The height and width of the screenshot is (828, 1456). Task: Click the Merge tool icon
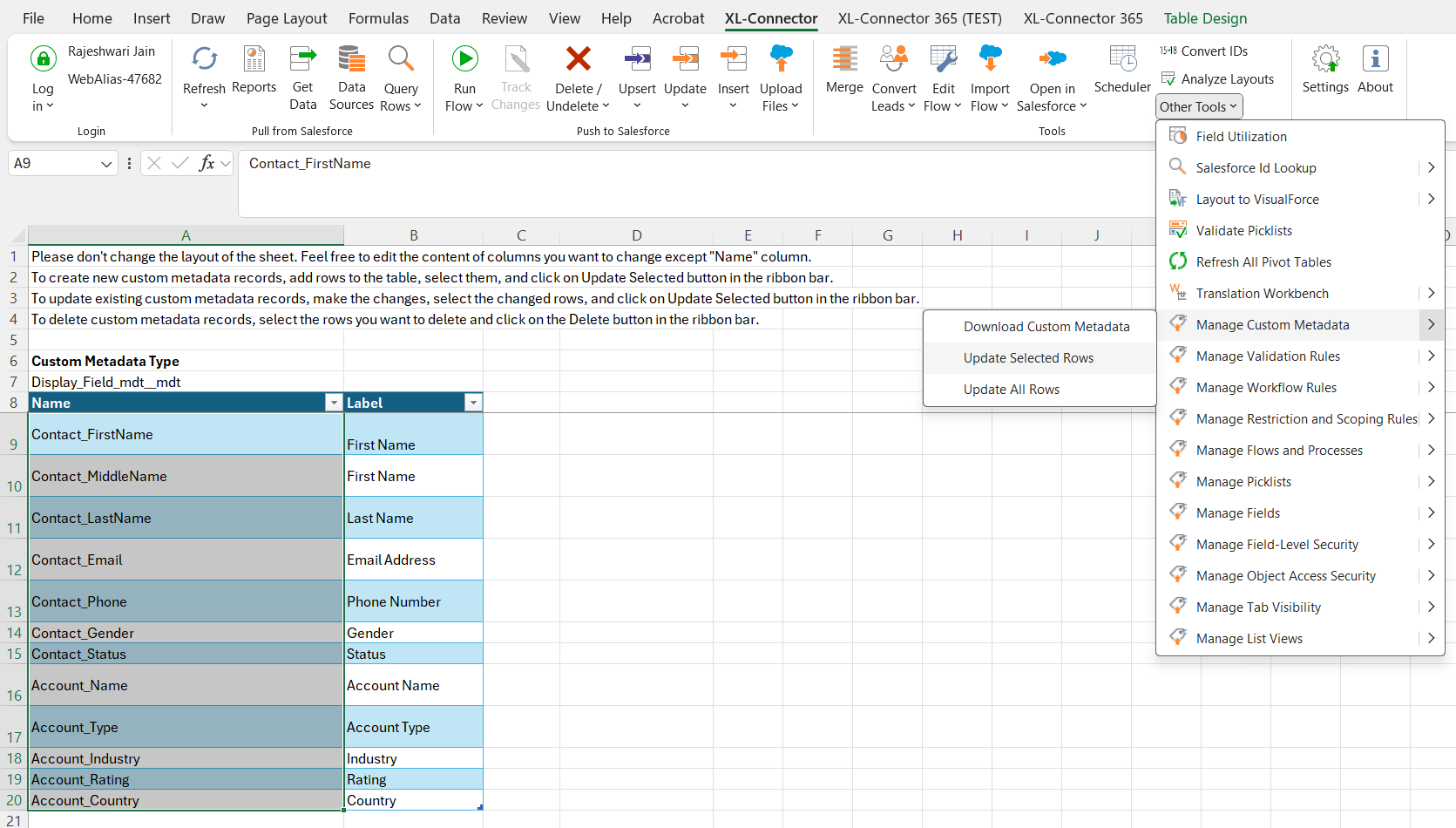(843, 60)
